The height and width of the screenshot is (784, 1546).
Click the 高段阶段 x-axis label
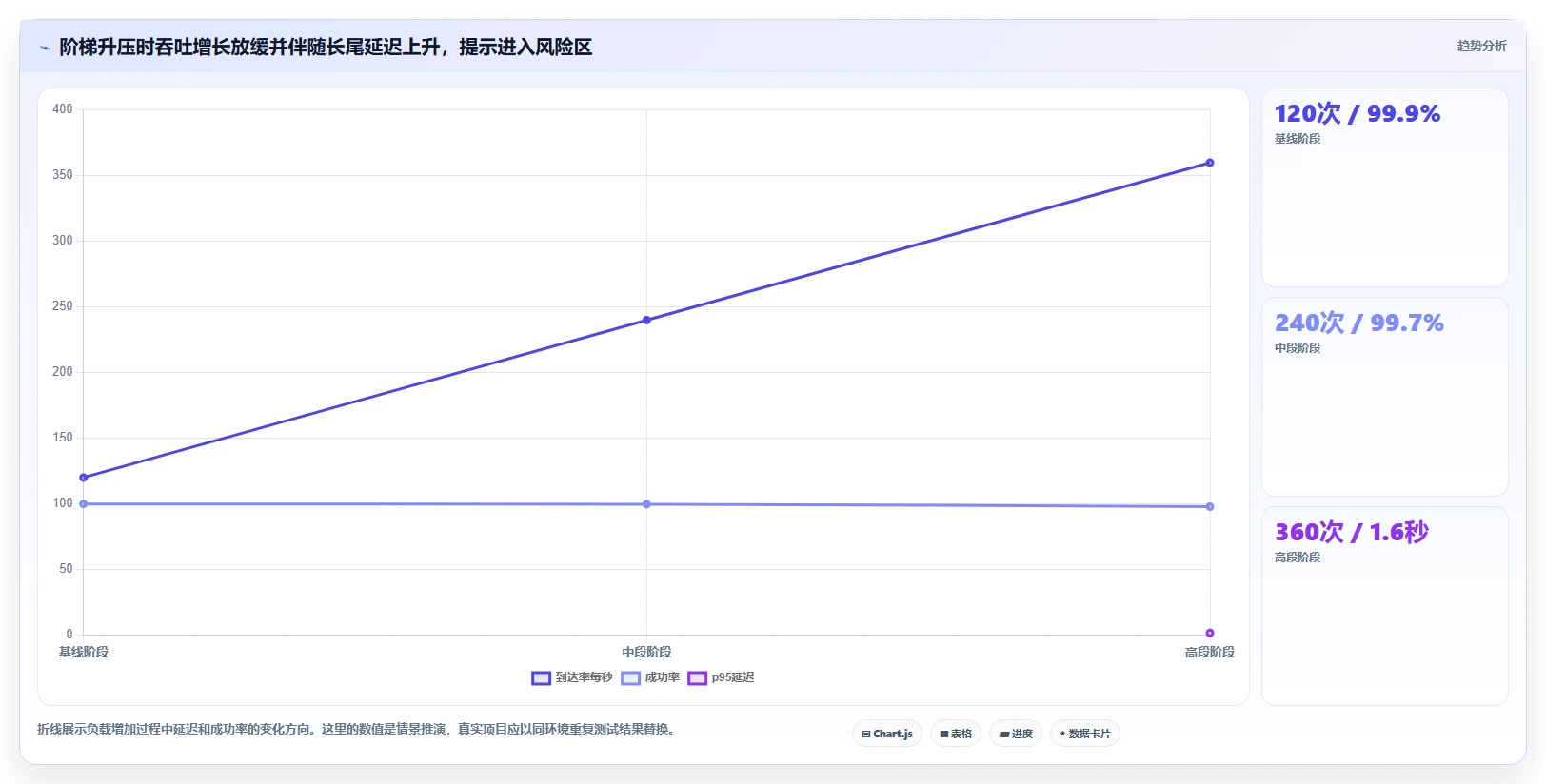pyautogui.click(x=1210, y=652)
